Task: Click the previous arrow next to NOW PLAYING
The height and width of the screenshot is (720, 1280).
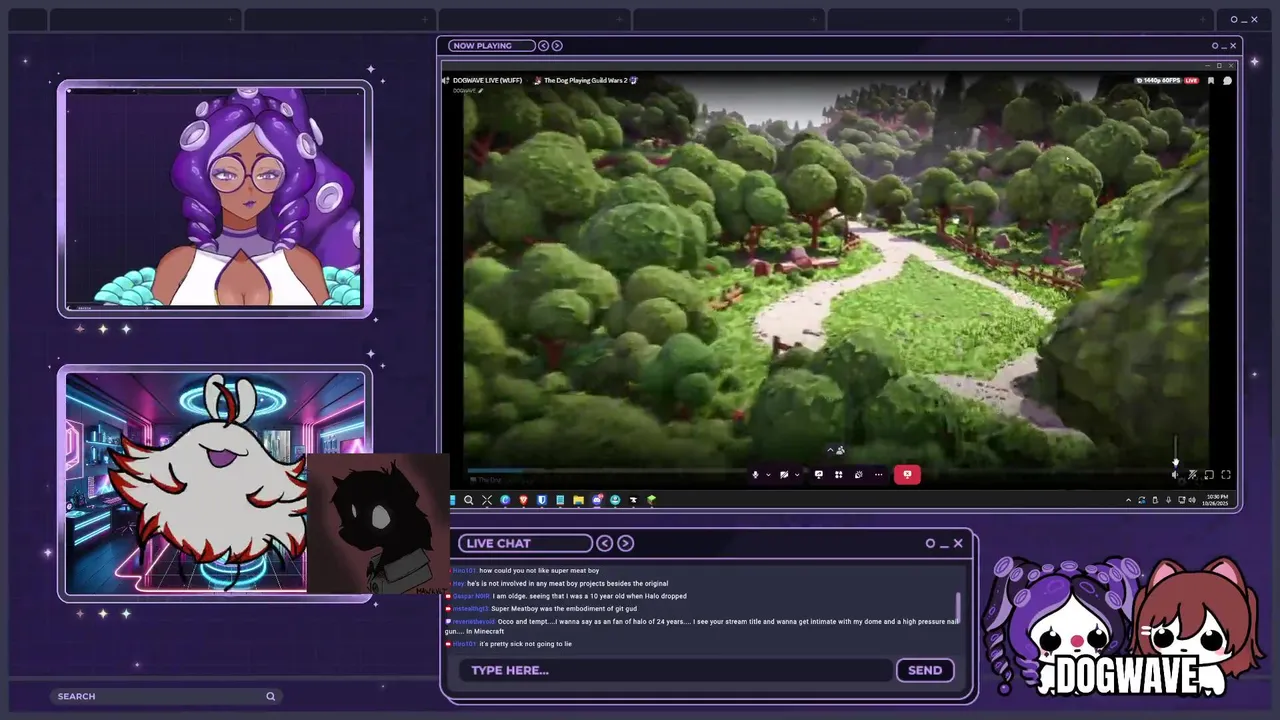Action: (543, 45)
